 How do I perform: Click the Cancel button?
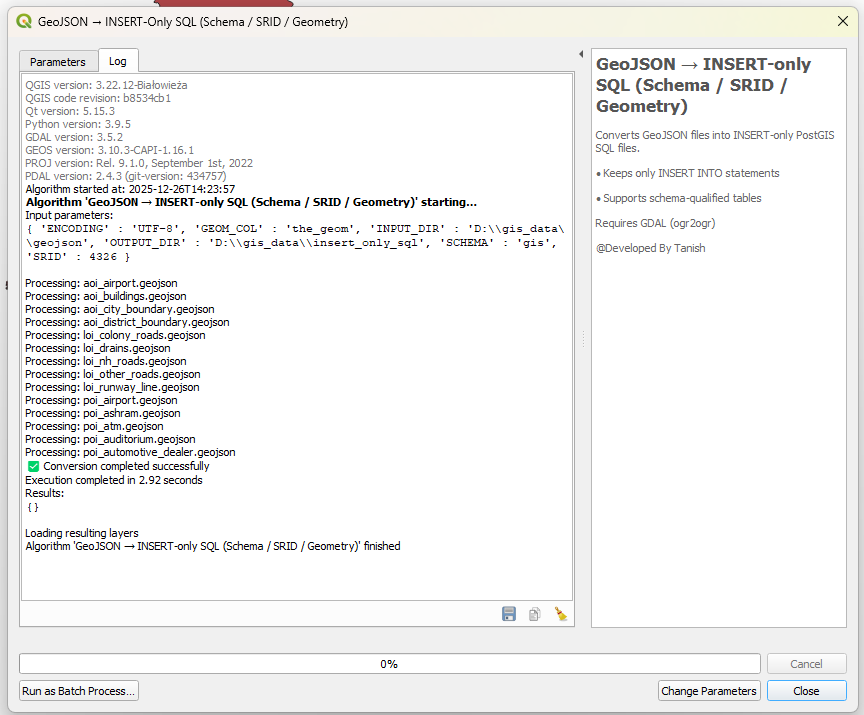tap(806, 664)
